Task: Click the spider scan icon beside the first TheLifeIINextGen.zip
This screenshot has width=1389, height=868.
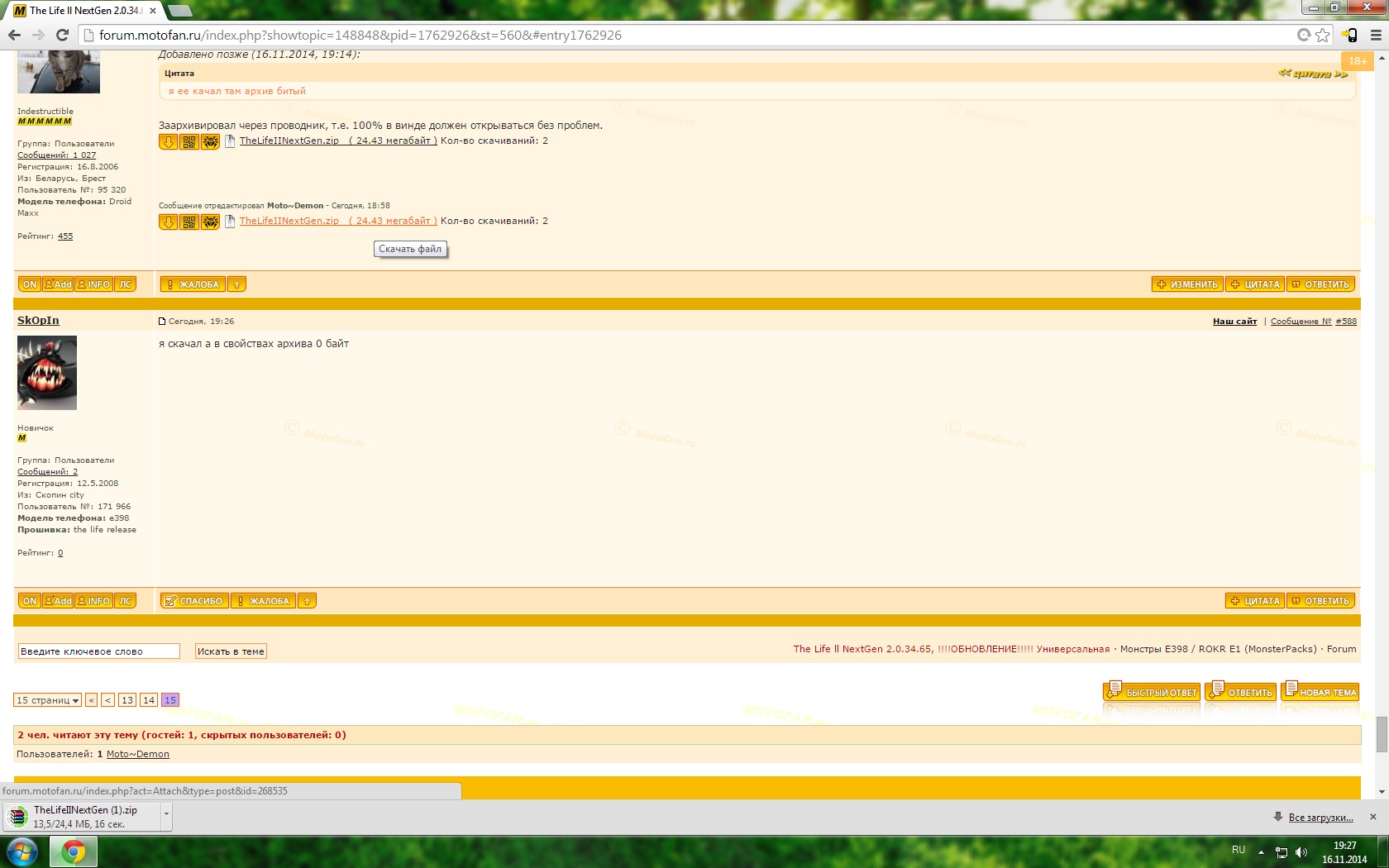Action: (x=211, y=141)
